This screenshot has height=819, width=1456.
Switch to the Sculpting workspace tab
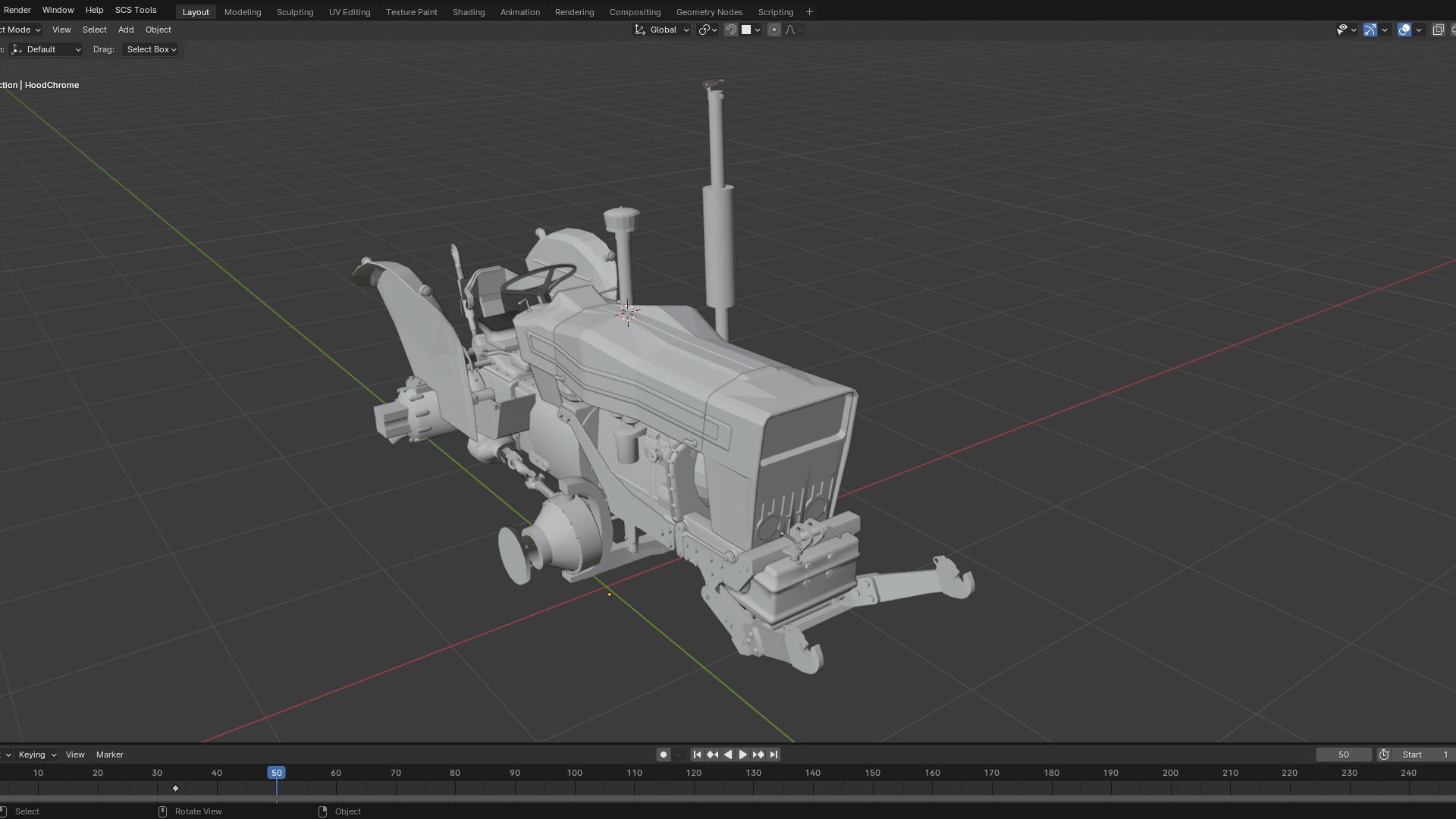295,12
